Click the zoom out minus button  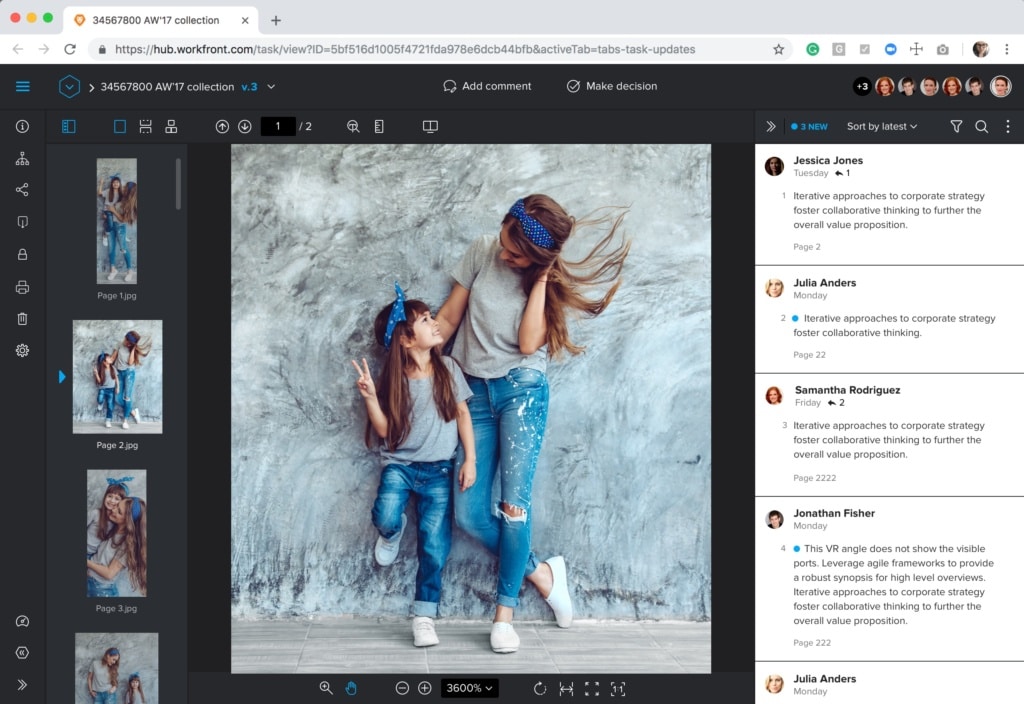[402, 688]
